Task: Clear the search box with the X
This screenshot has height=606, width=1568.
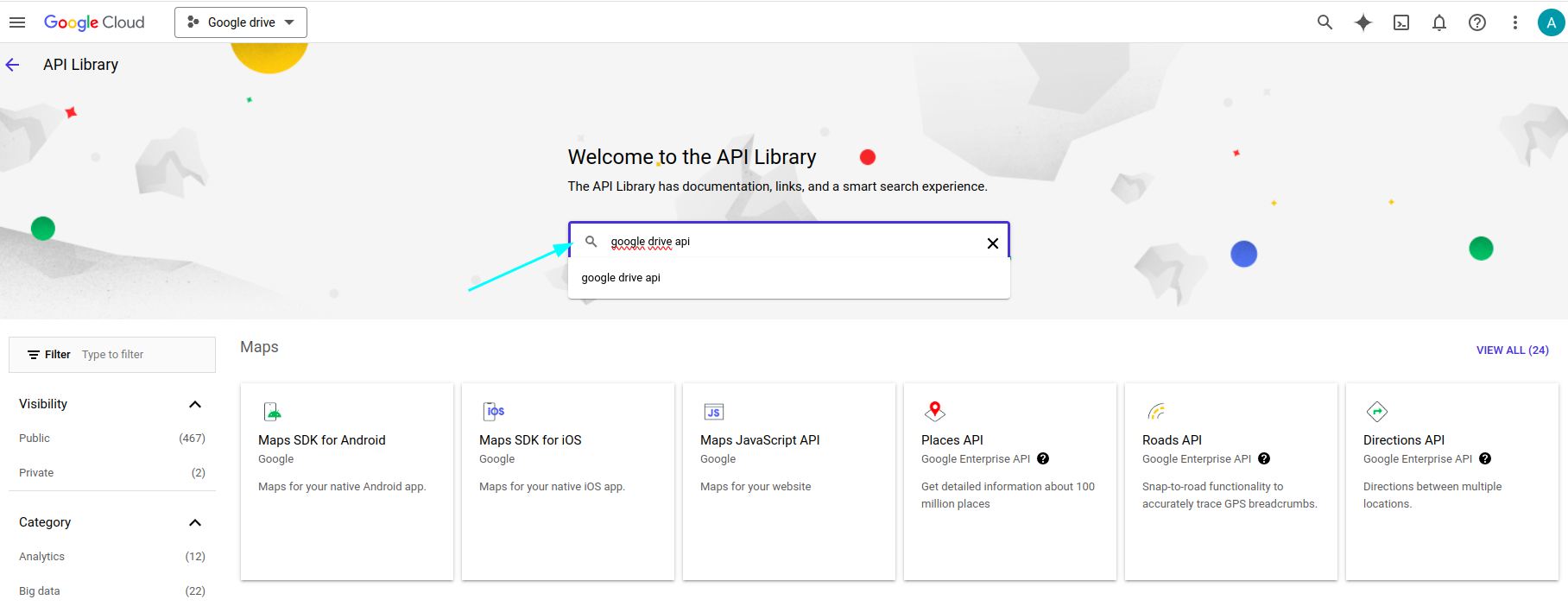Action: pos(993,243)
